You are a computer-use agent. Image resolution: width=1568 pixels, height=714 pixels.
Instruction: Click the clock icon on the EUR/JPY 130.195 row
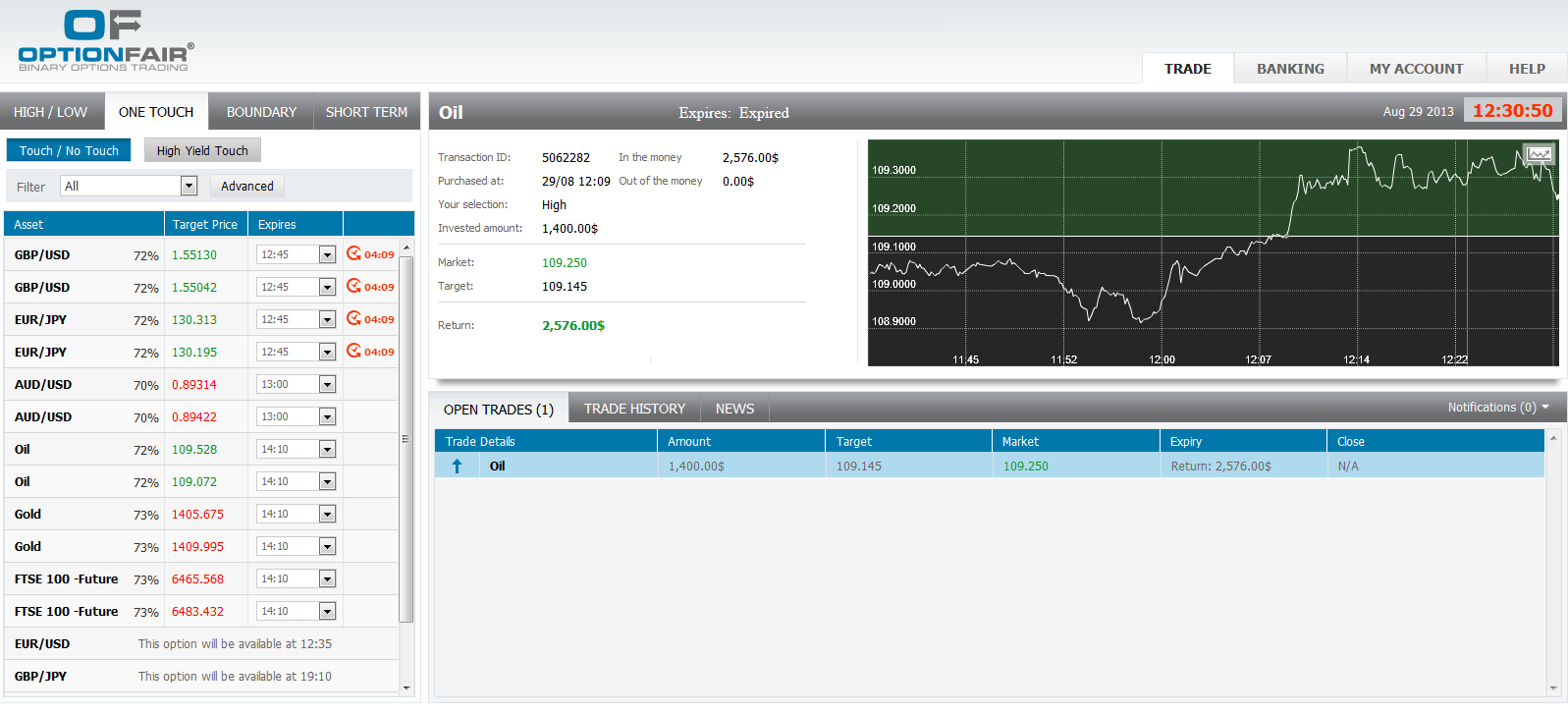point(353,351)
